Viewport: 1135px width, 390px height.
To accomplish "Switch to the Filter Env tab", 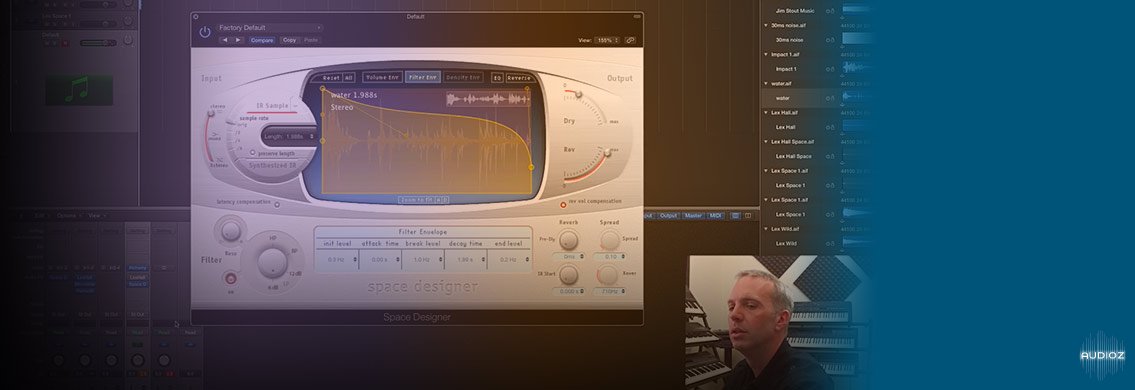I will 422,77.
